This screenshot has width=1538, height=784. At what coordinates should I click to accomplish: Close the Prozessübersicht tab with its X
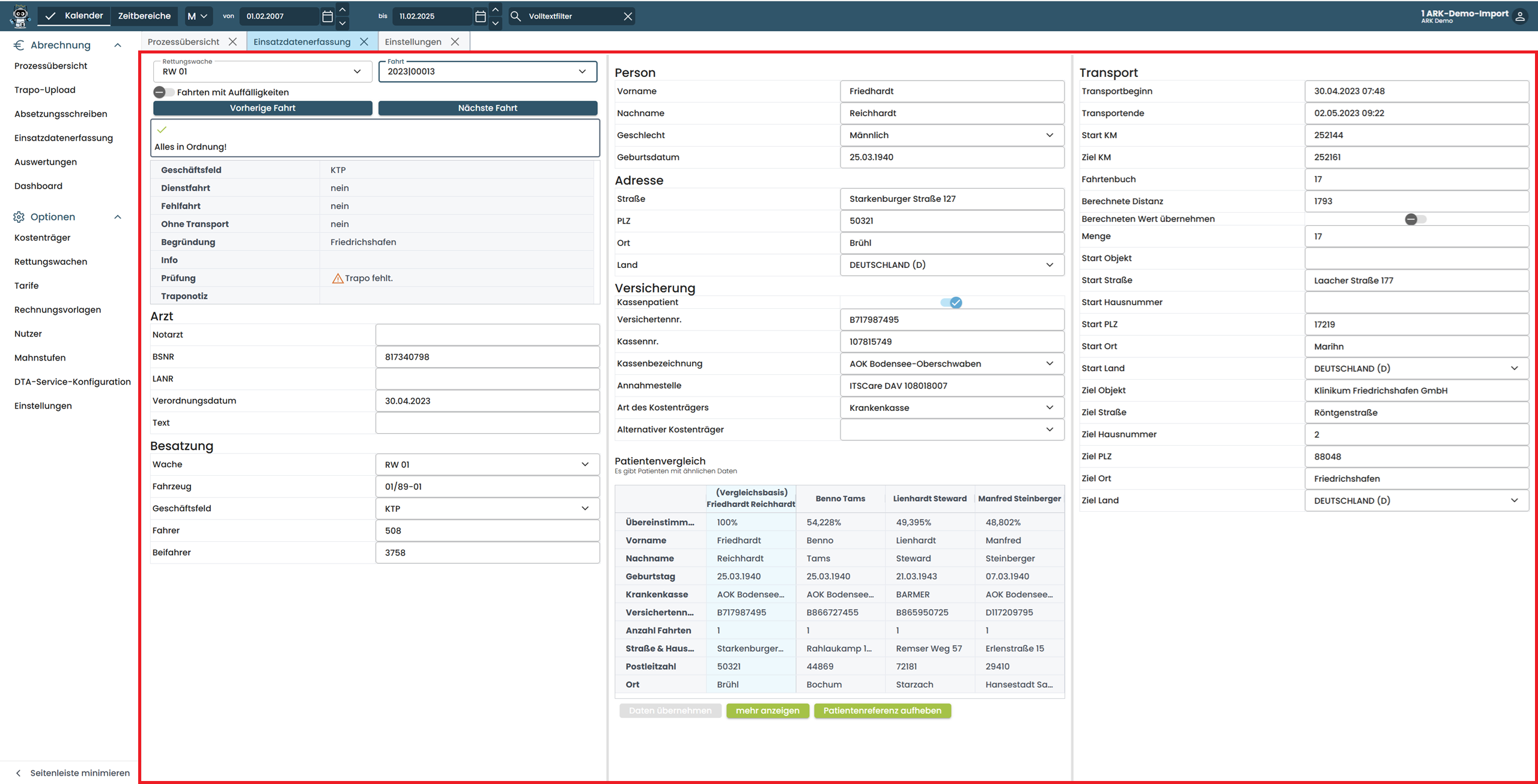[x=233, y=41]
